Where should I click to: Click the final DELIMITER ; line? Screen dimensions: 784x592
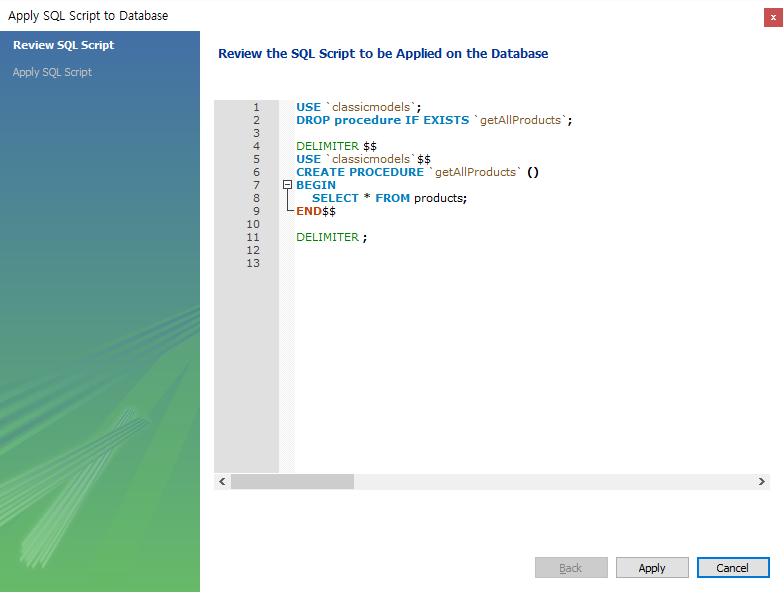tap(332, 237)
